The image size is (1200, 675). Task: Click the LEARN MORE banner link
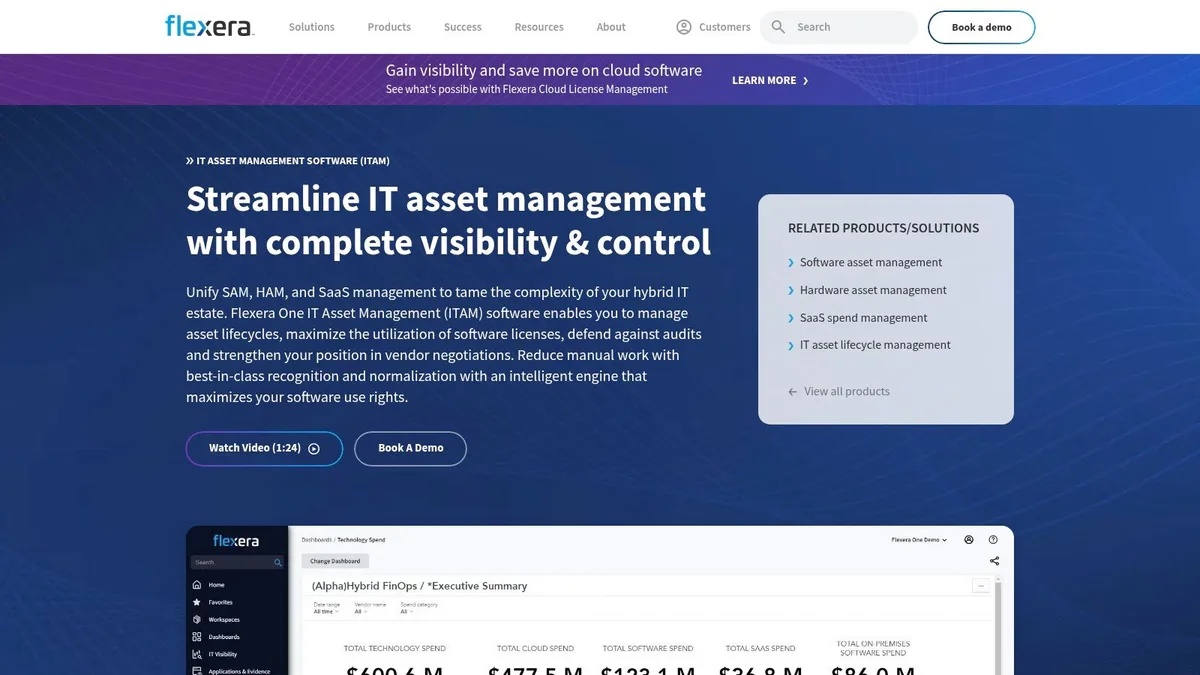point(770,81)
